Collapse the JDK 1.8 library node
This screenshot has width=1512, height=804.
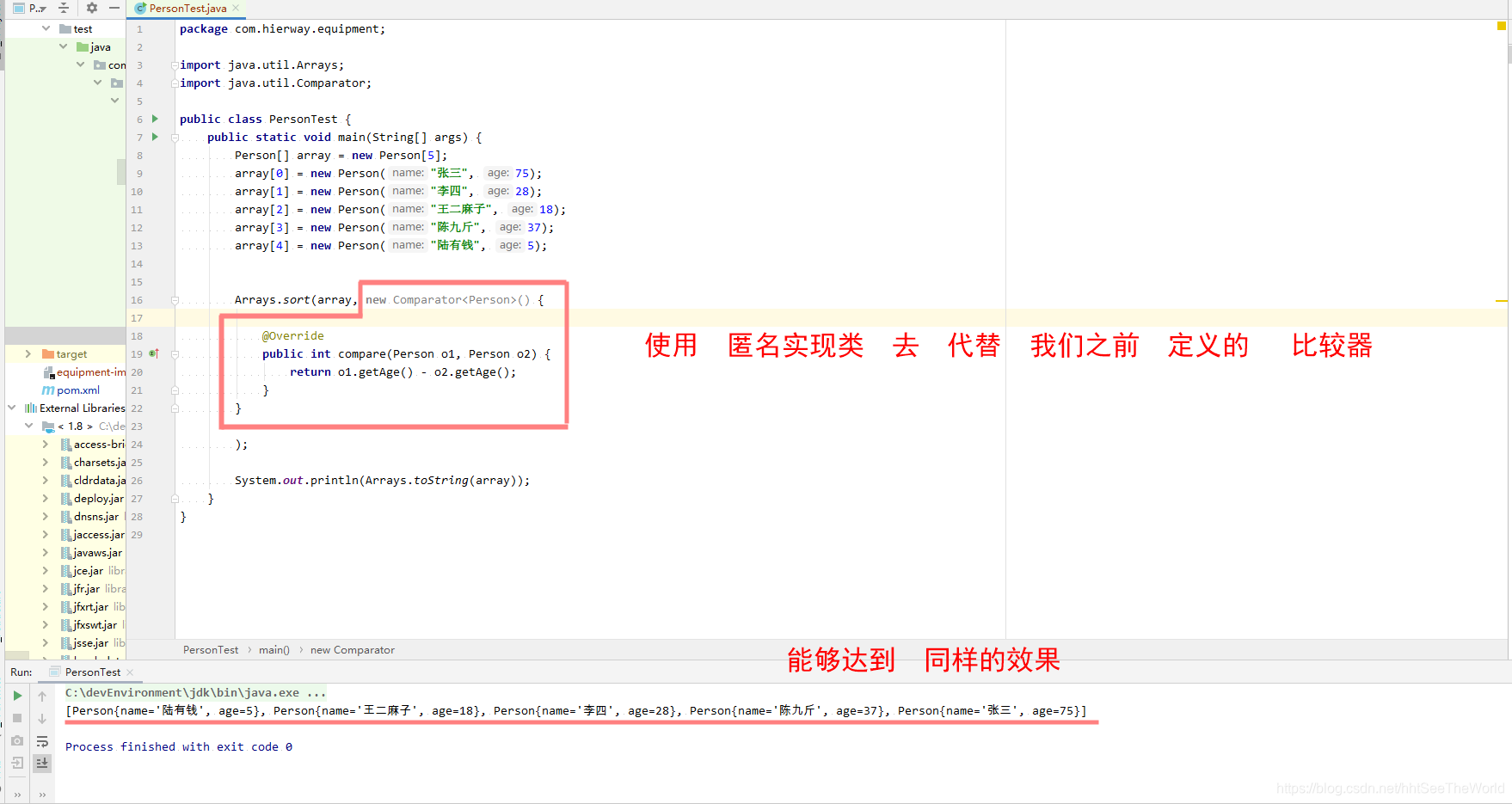(29, 426)
